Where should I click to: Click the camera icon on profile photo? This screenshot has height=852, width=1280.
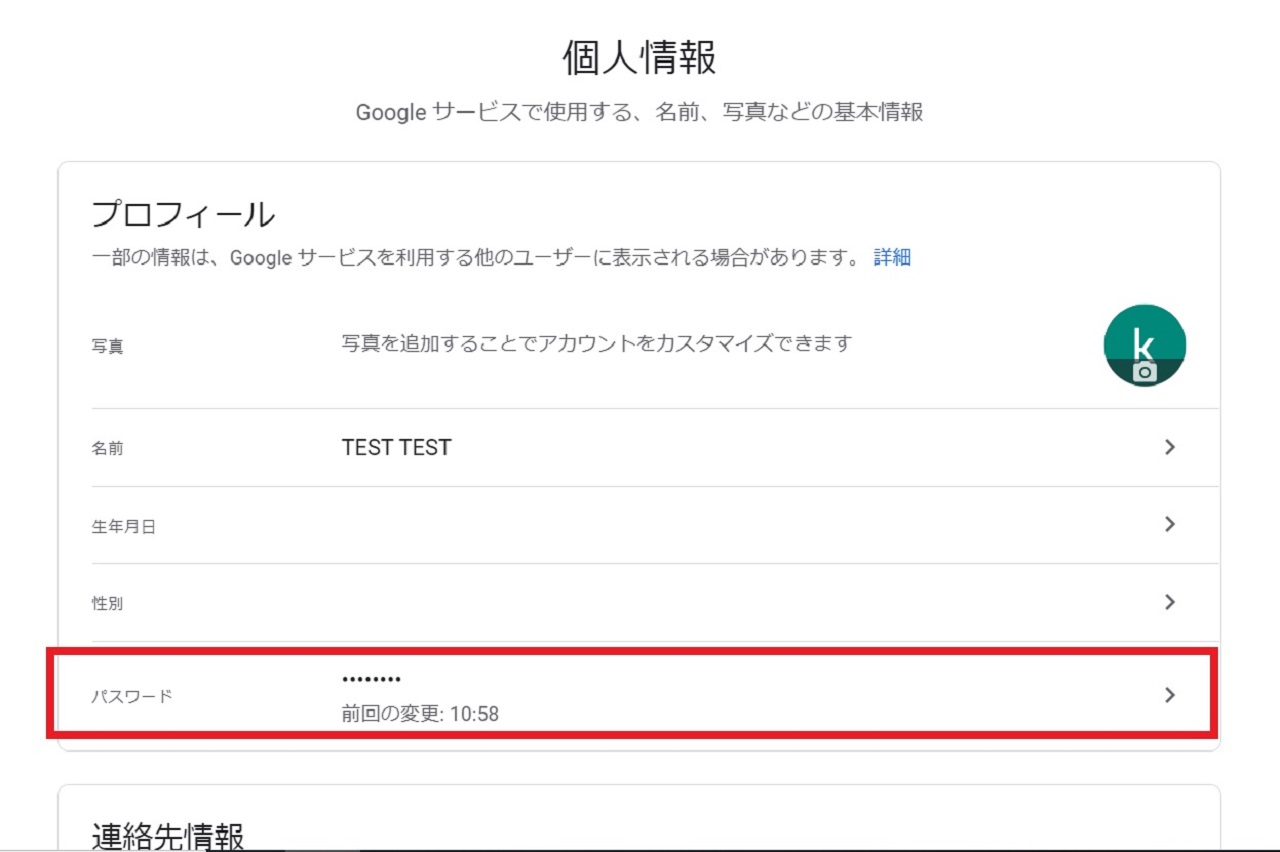pyautogui.click(x=1145, y=372)
